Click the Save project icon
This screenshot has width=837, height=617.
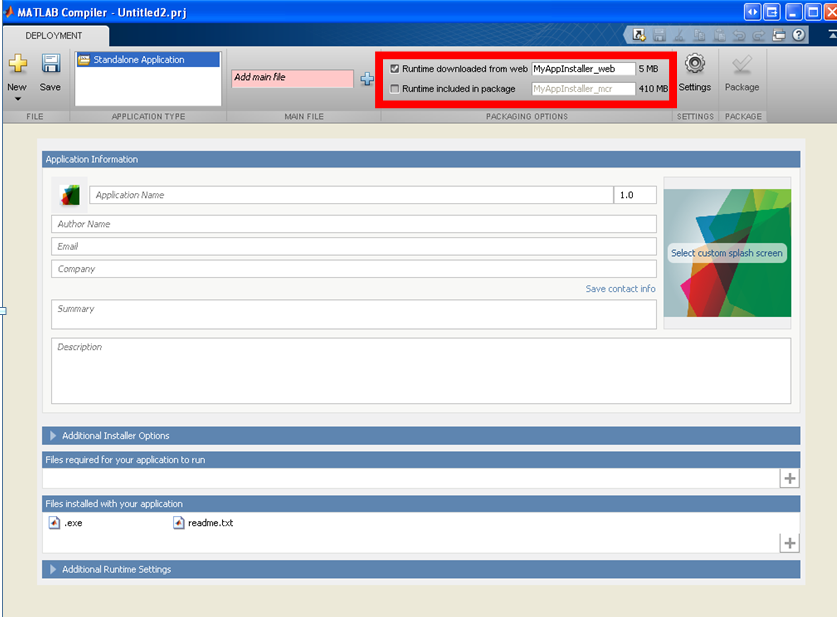50,66
